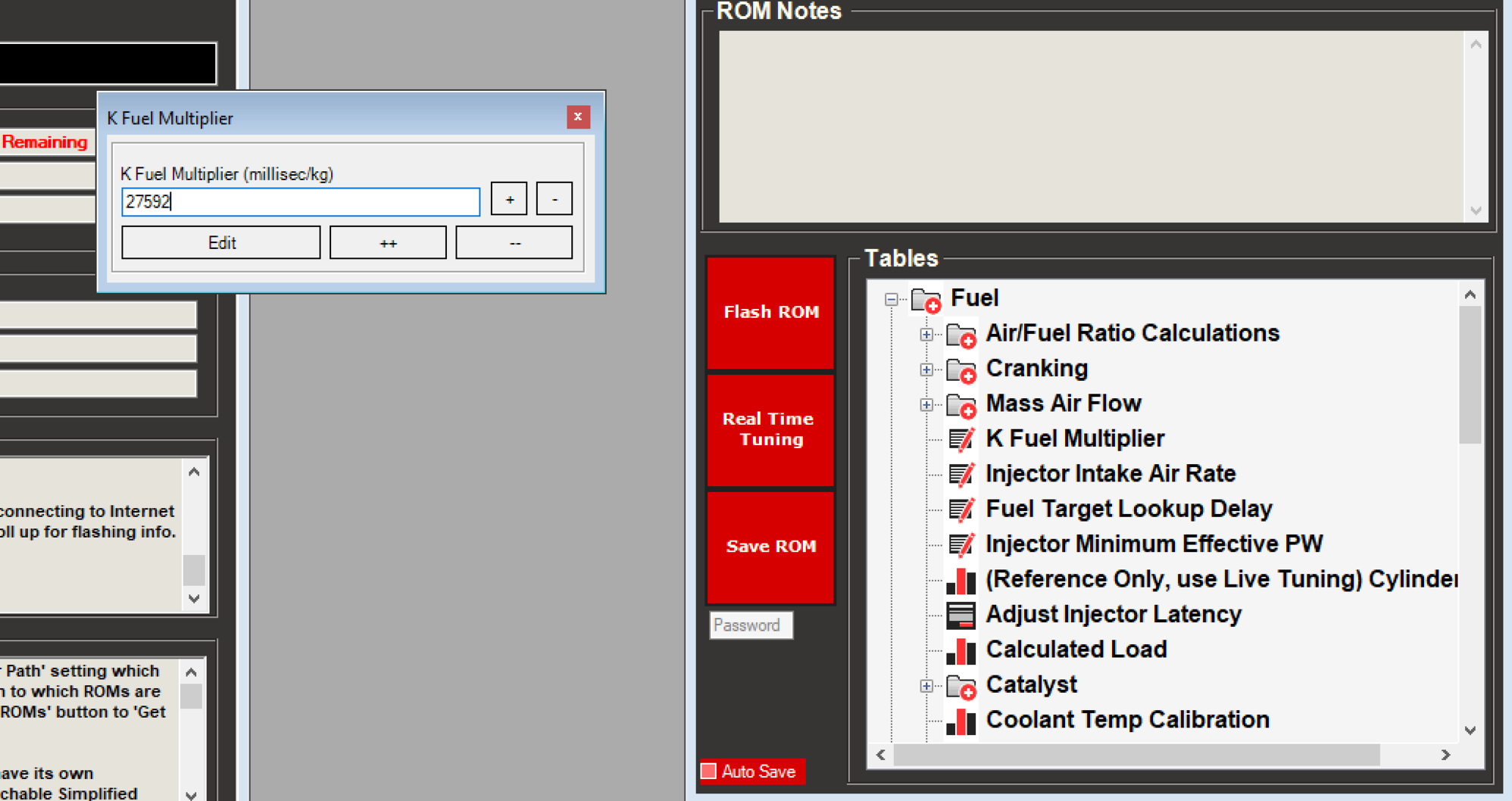Expand the Catalyst folder
Screen dimensions: 1512x801
pyautogui.click(x=926, y=684)
